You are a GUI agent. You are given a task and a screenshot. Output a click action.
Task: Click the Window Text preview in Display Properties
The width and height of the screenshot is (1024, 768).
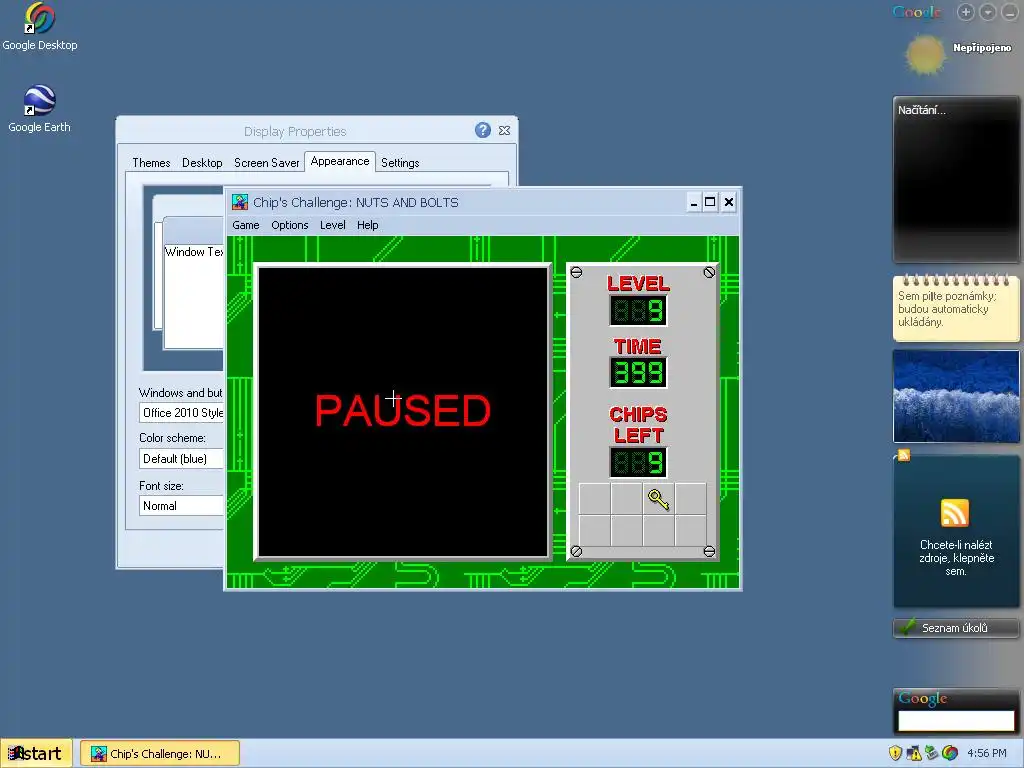pos(193,252)
